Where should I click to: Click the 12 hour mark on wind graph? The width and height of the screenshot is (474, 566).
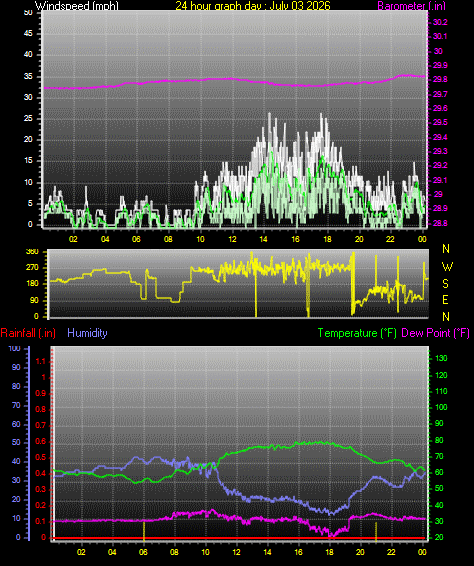pos(232,239)
